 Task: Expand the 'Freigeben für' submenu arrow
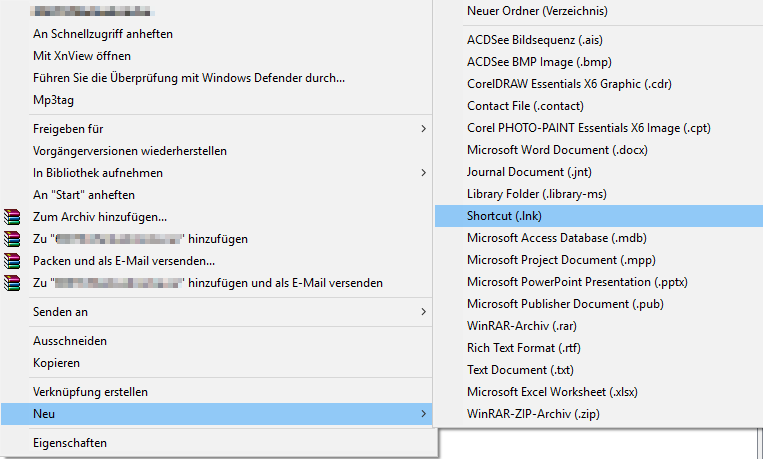(x=423, y=129)
